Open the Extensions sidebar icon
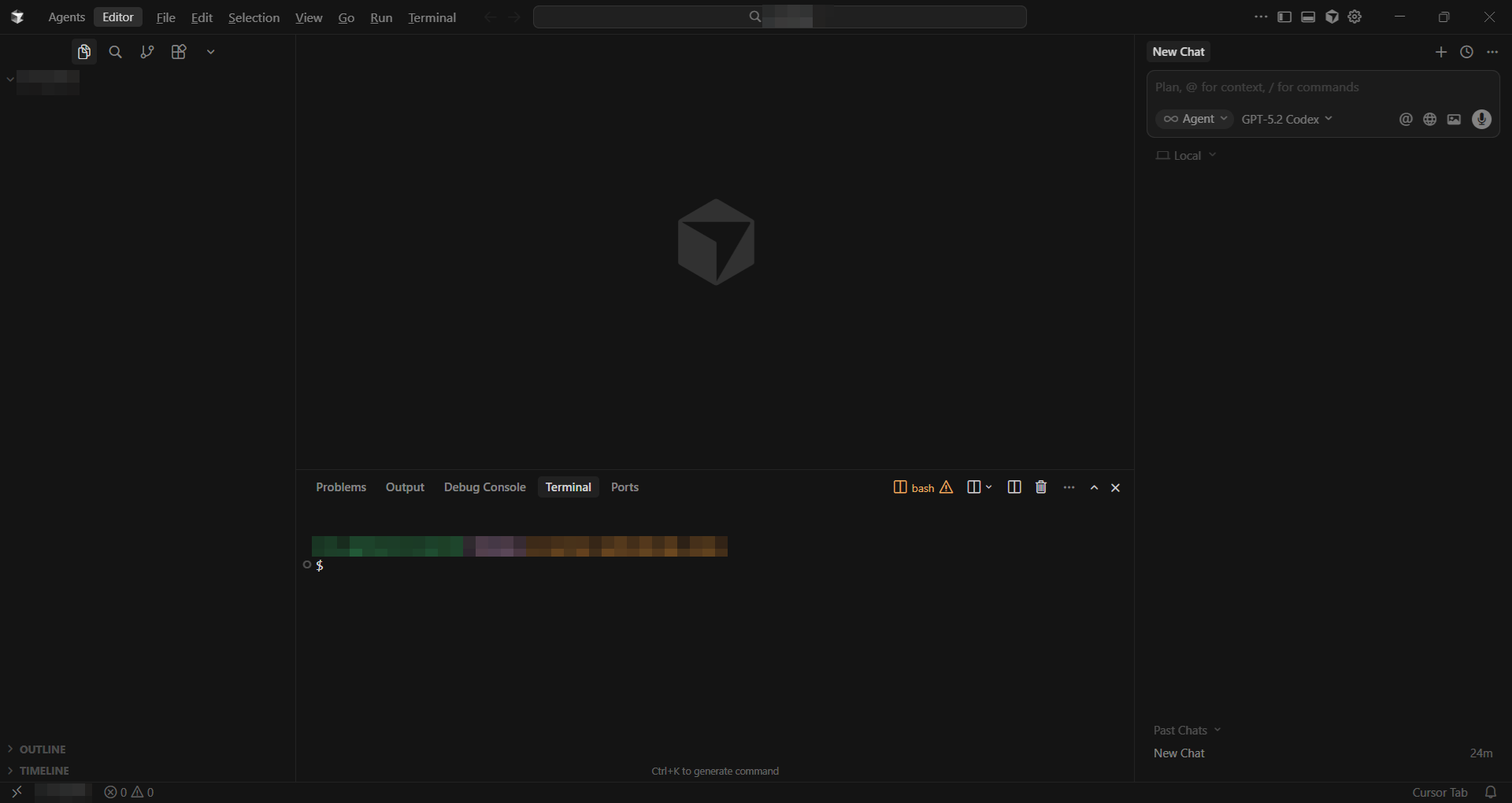 (x=179, y=52)
